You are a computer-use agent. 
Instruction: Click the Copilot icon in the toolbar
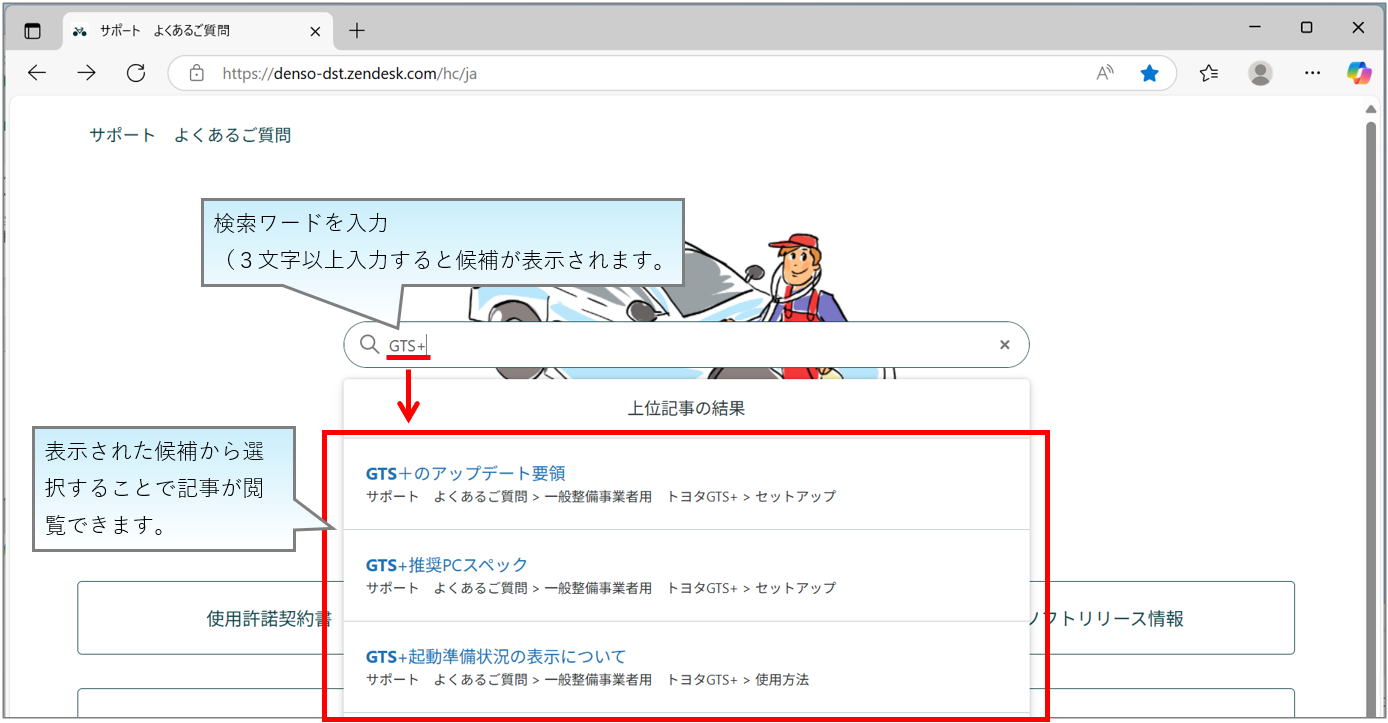tap(1359, 72)
